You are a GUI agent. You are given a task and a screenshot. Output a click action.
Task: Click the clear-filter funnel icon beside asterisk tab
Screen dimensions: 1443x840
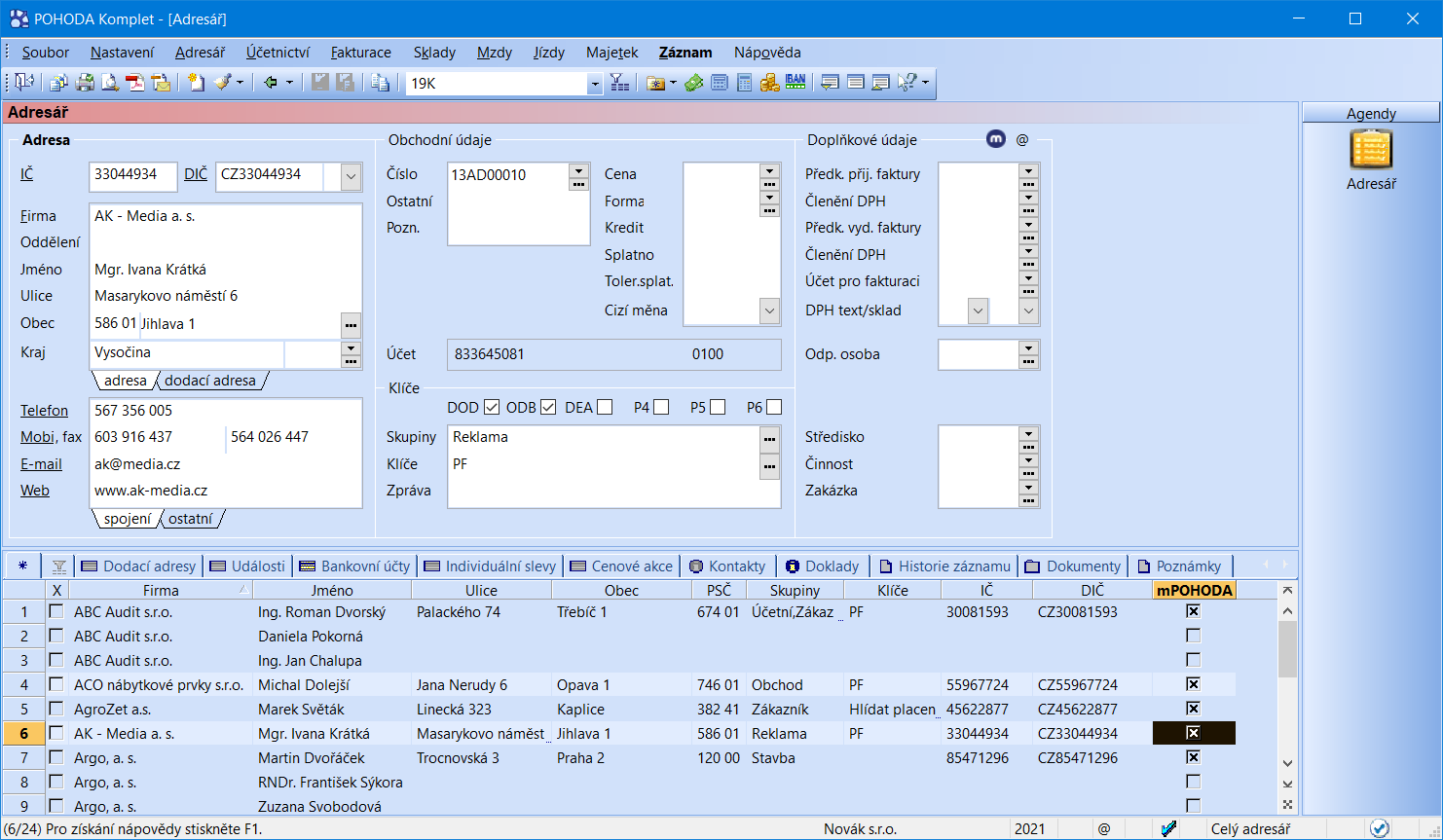pyautogui.click(x=59, y=566)
